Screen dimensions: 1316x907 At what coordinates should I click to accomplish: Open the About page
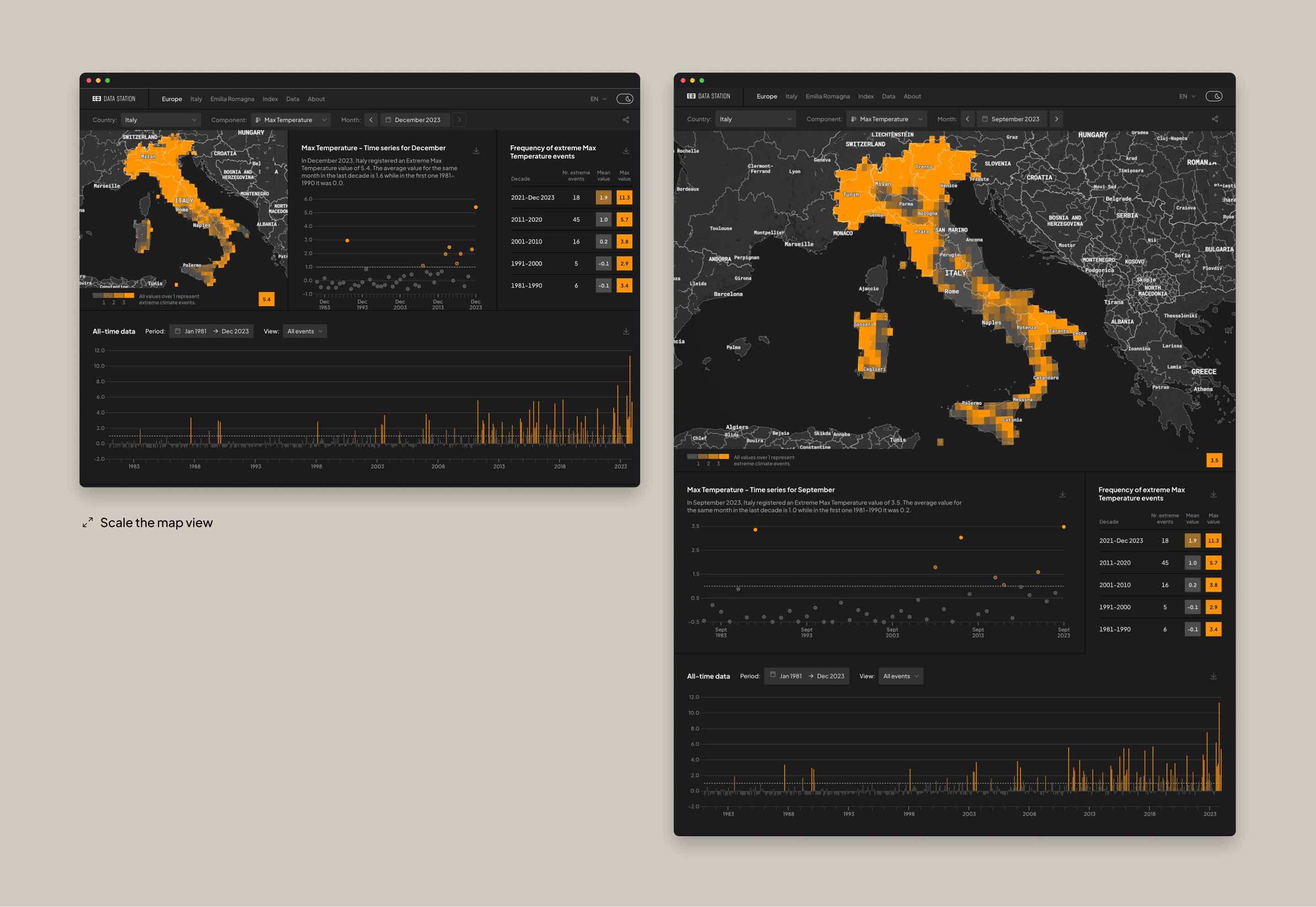(x=316, y=98)
